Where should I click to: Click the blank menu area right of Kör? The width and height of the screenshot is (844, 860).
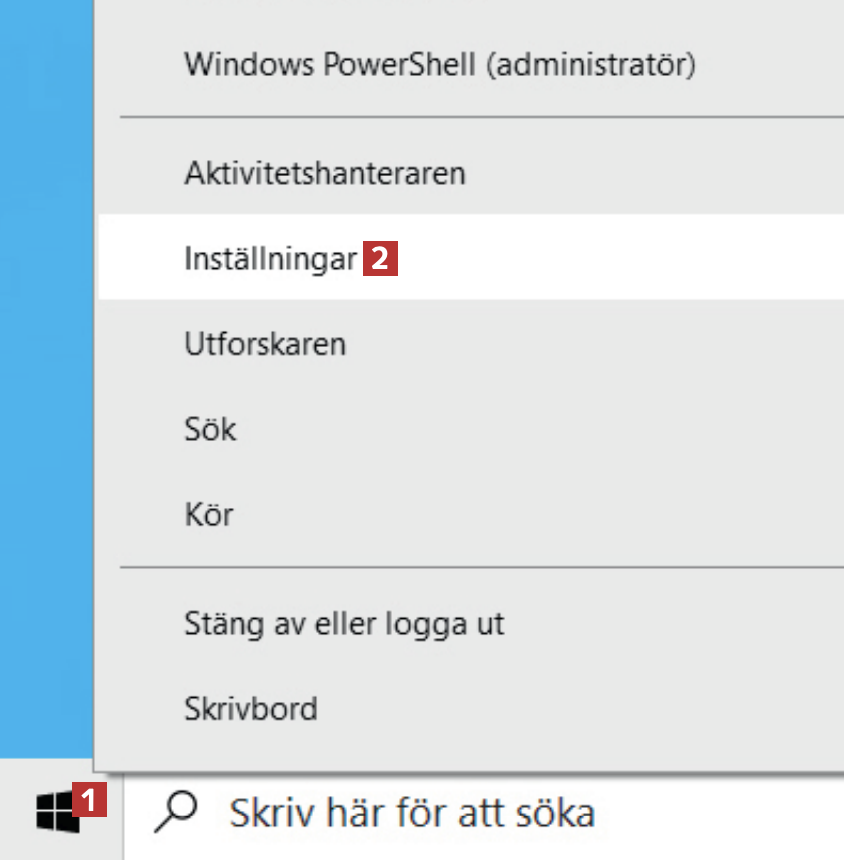[550, 516]
